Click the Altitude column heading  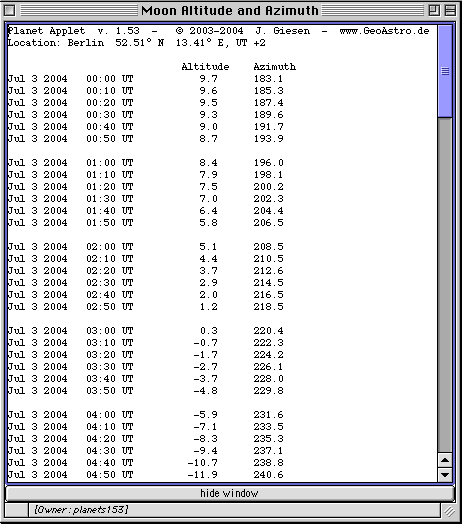coord(205,67)
